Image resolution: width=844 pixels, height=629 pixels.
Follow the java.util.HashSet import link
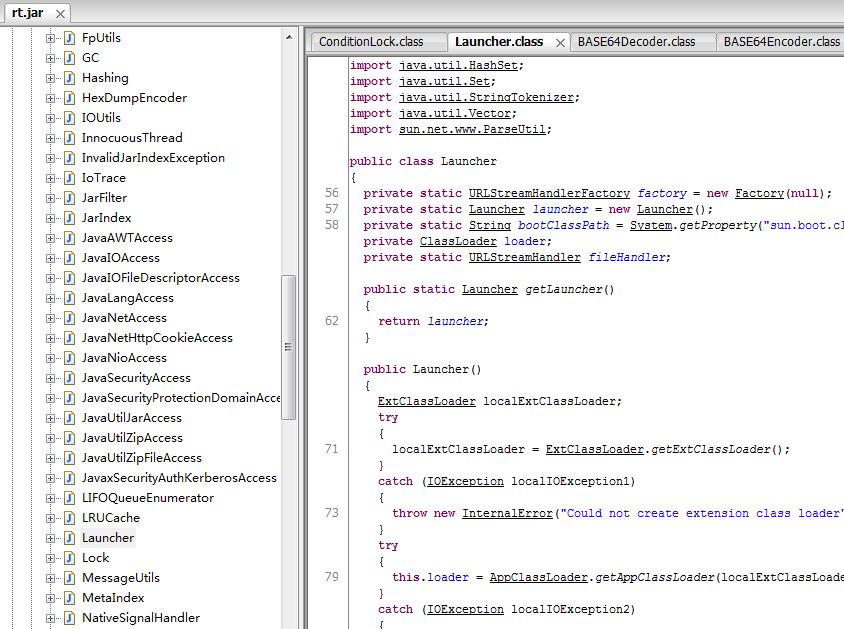[x=459, y=65]
